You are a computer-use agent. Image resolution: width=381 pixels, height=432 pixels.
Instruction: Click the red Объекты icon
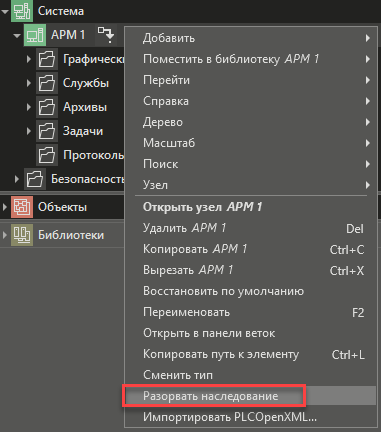(x=22, y=207)
